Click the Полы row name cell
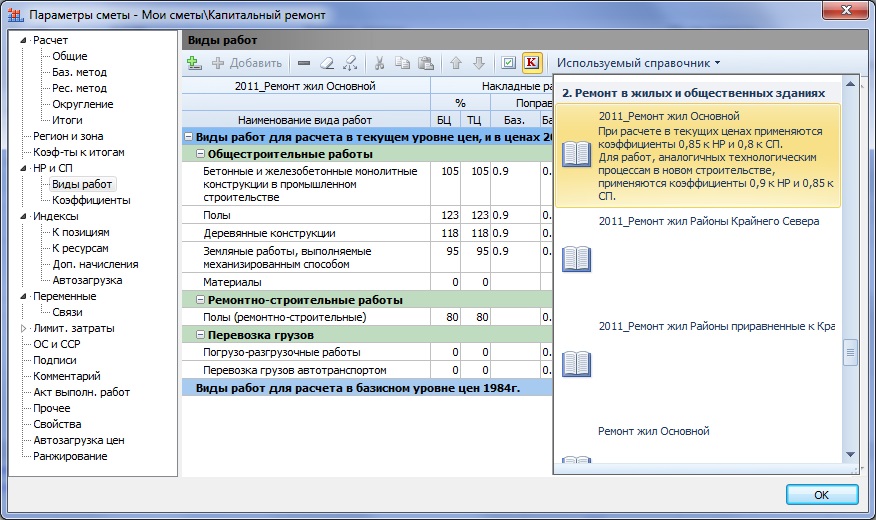This screenshot has width=876, height=520. click(306, 215)
